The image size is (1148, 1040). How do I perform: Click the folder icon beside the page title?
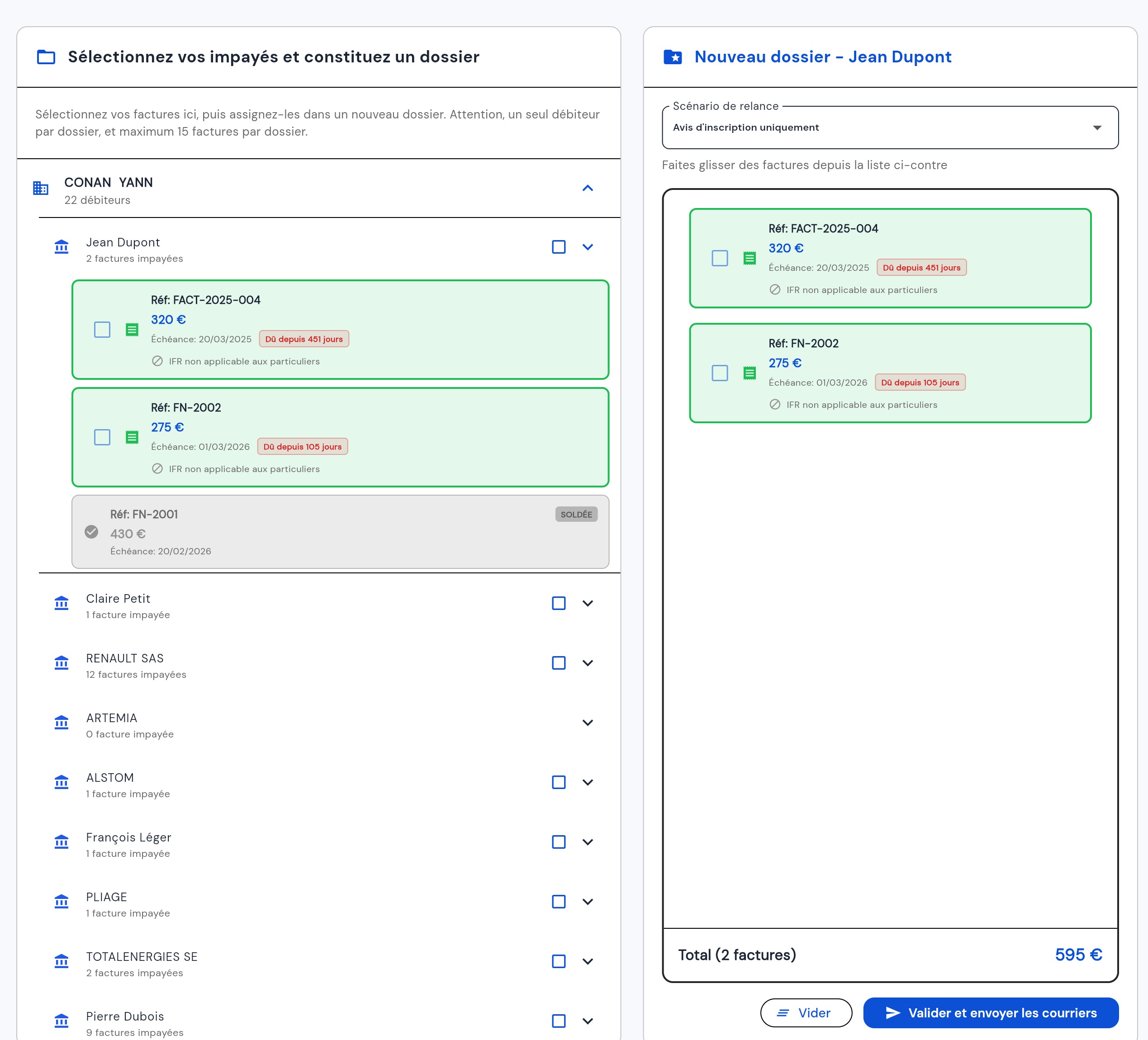(46, 57)
